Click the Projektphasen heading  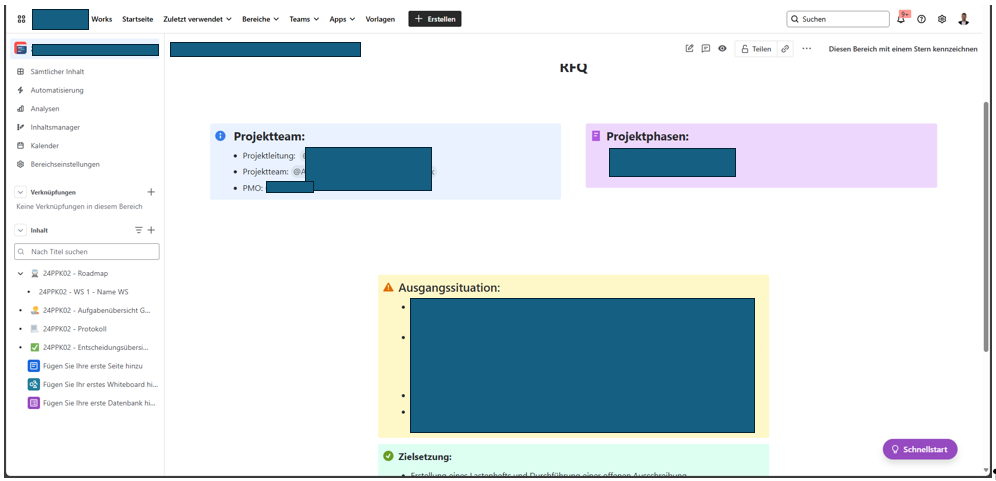(647, 137)
